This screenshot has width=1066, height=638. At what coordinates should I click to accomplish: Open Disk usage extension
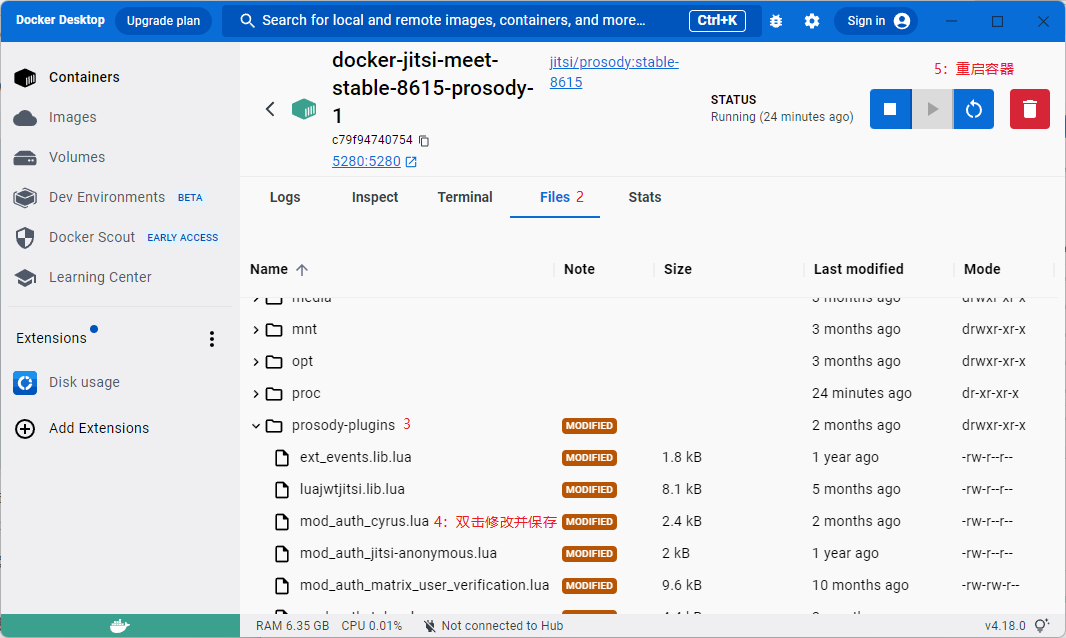(67, 383)
